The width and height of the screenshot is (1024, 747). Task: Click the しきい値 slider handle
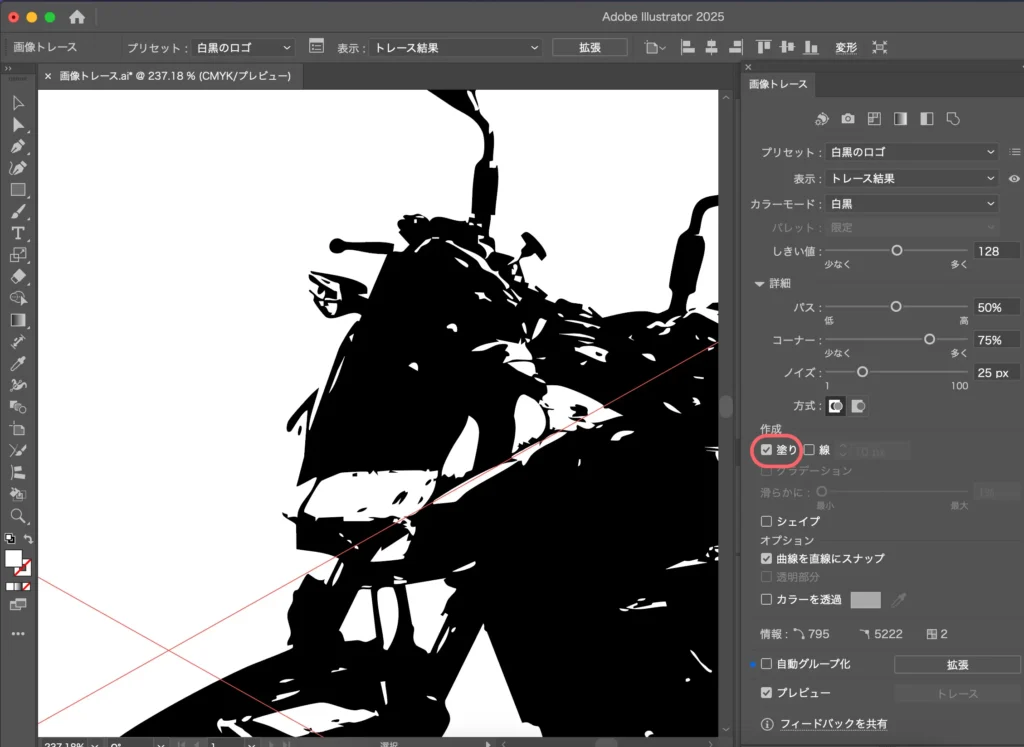click(x=897, y=251)
